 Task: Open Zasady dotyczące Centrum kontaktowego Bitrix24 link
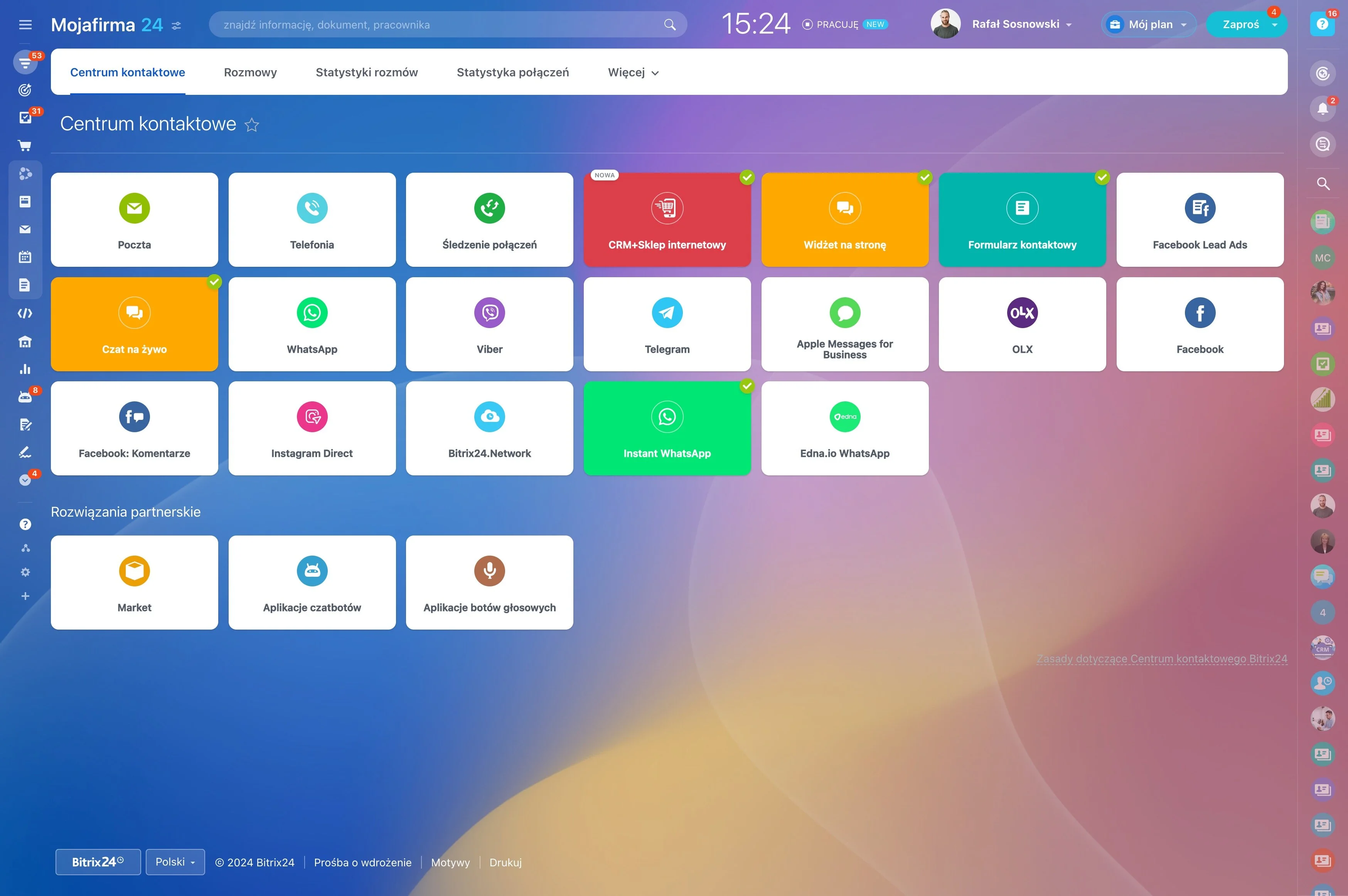(x=1162, y=658)
